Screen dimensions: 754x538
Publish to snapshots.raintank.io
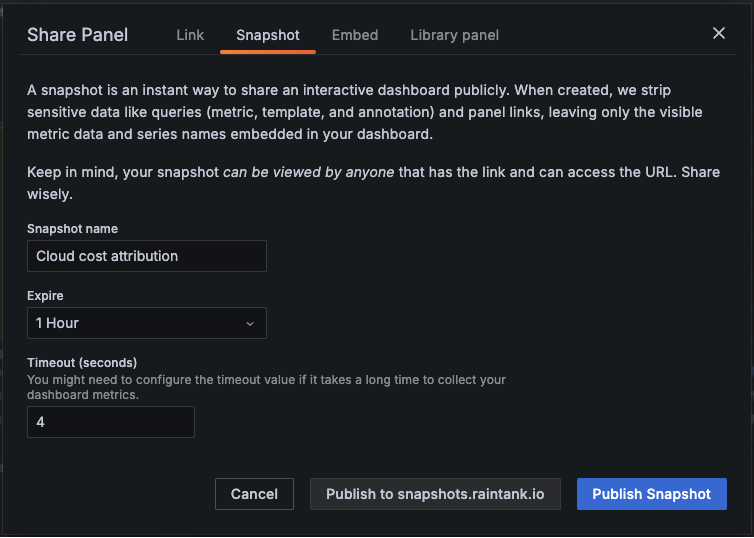[x=435, y=494]
